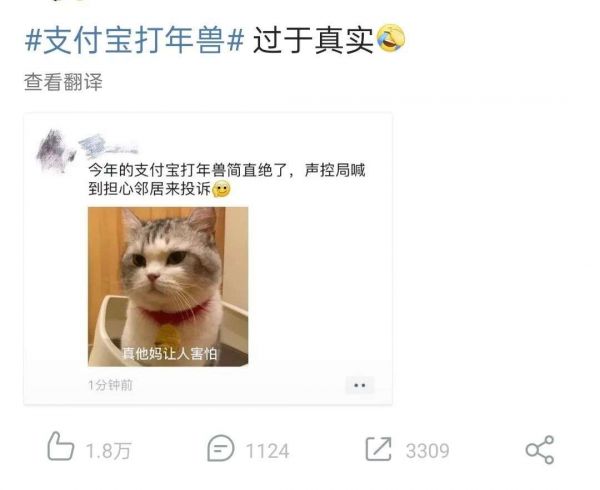Tap the 真他妈让人害怕 caption on image

170,353
